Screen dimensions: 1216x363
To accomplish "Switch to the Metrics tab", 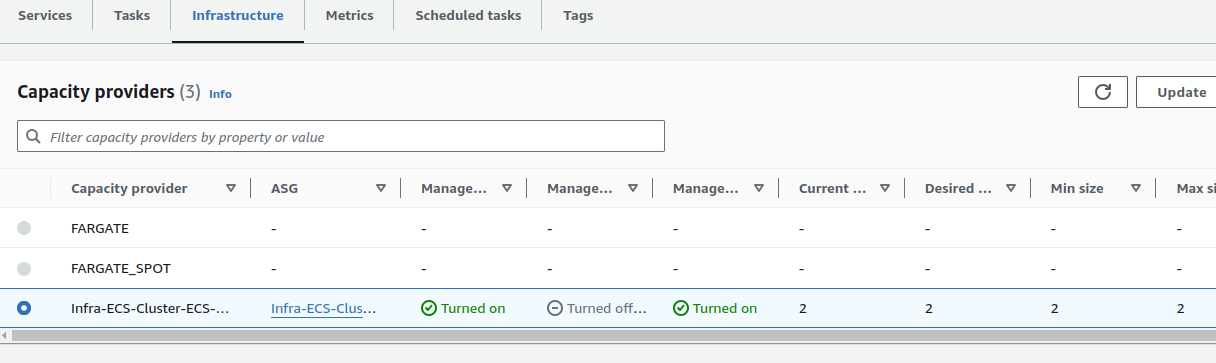I will click(349, 16).
